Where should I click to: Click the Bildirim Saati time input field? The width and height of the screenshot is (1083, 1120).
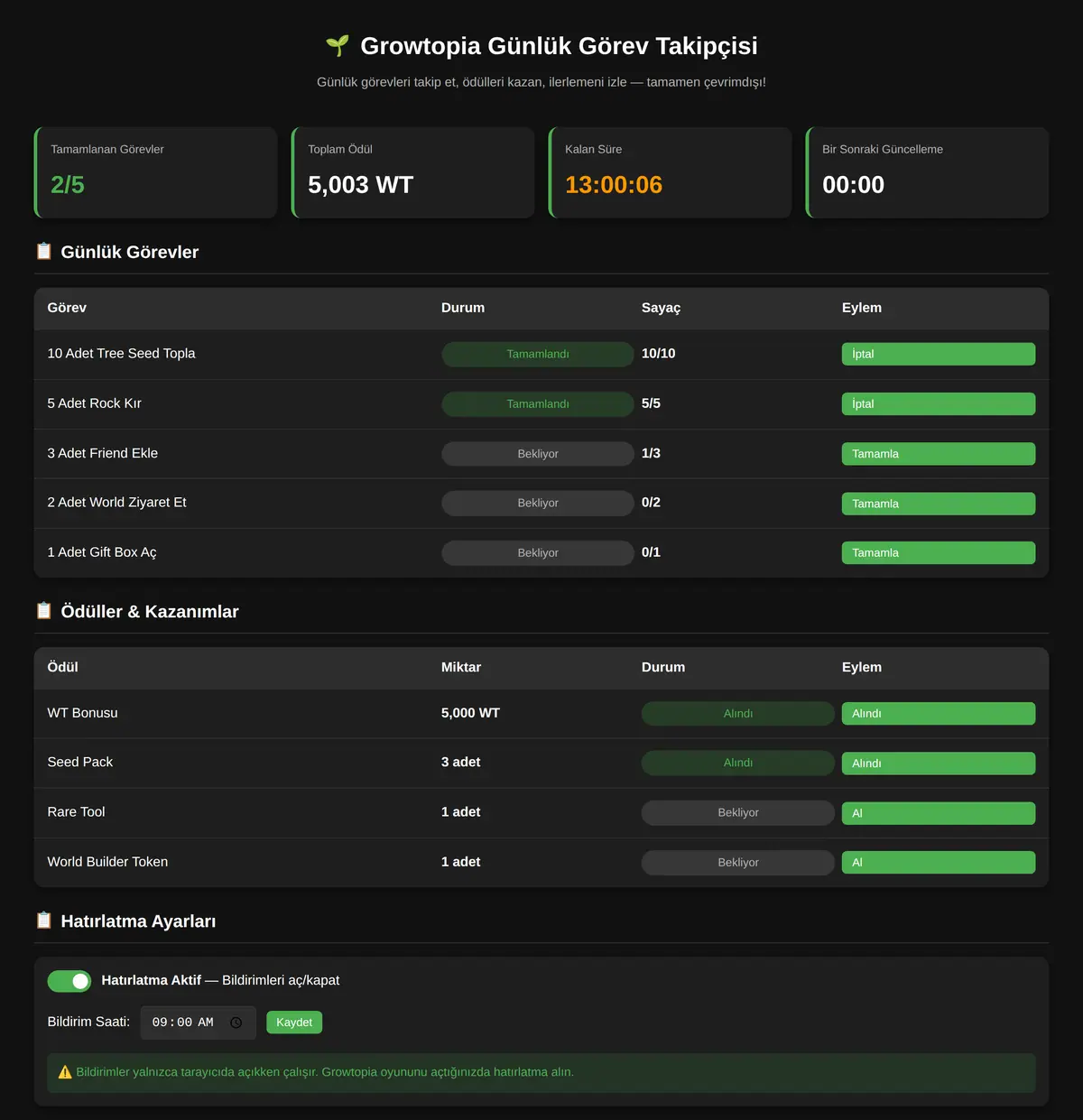click(199, 1023)
